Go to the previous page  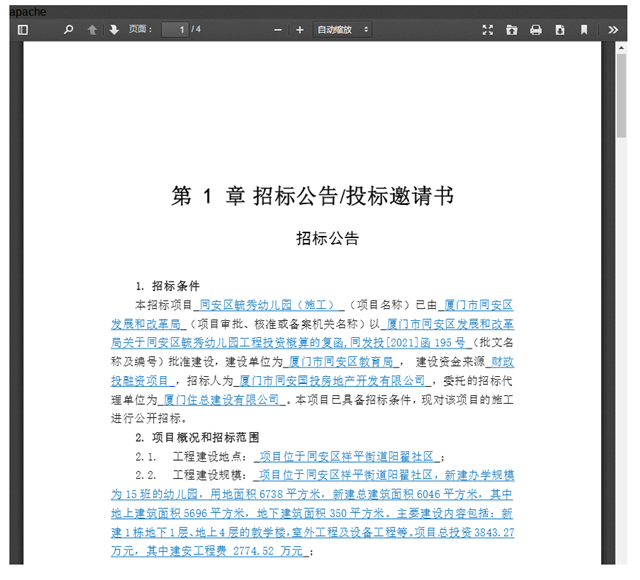pos(93,30)
